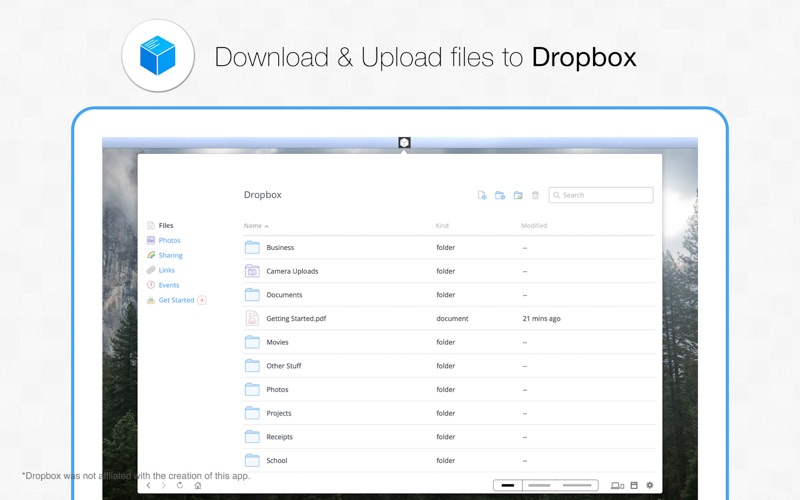
Task: Click the Dropbox heading
Action: tap(262, 195)
